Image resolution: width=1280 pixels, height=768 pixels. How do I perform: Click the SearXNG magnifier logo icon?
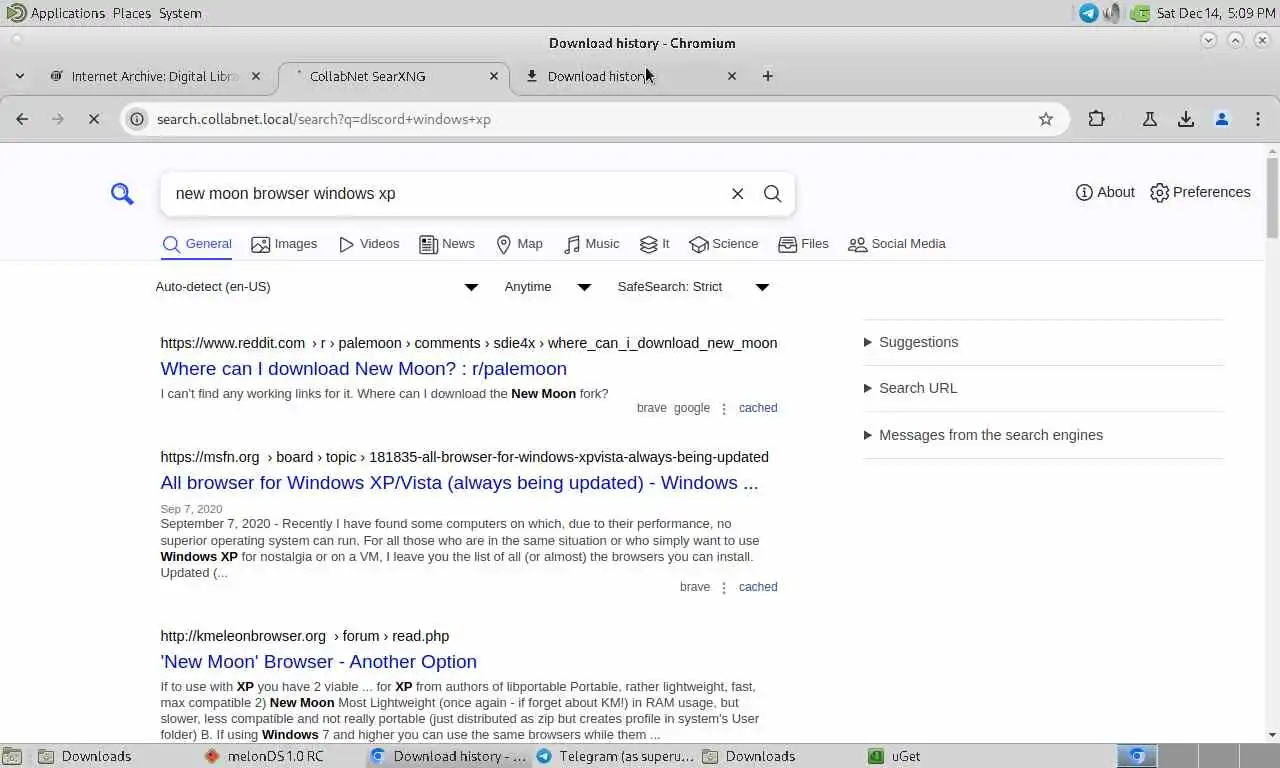click(x=122, y=193)
